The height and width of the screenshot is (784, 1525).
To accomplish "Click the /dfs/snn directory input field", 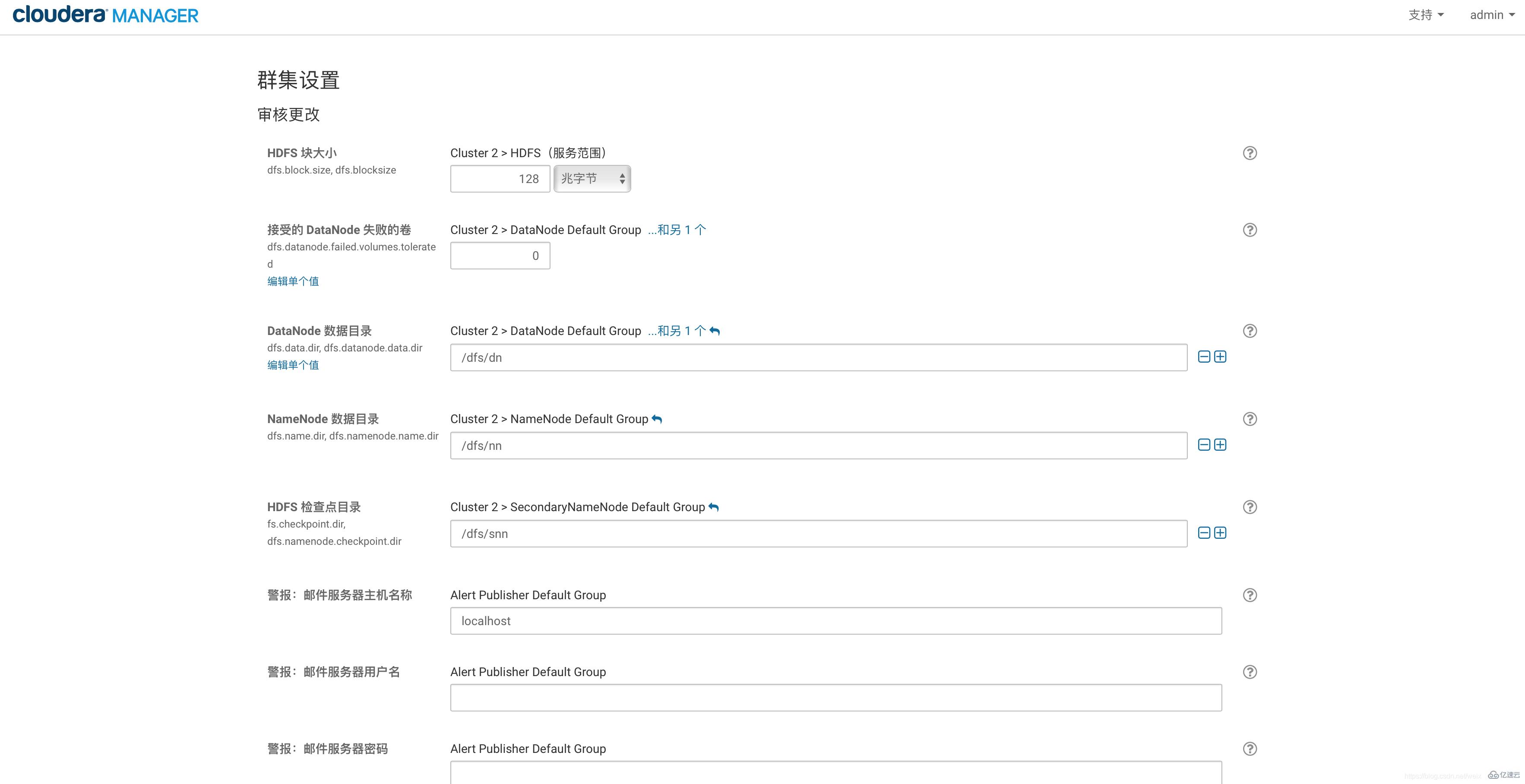I will tap(819, 534).
